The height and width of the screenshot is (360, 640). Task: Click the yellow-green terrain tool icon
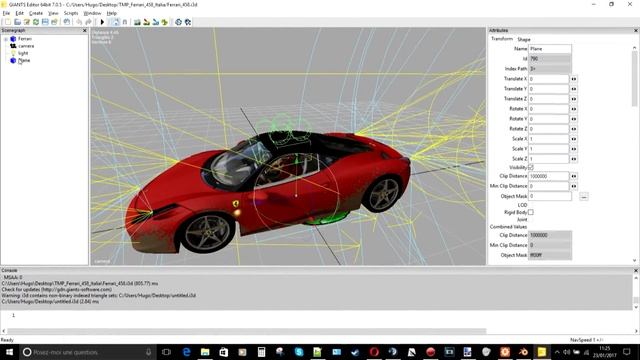tap(164, 22)
